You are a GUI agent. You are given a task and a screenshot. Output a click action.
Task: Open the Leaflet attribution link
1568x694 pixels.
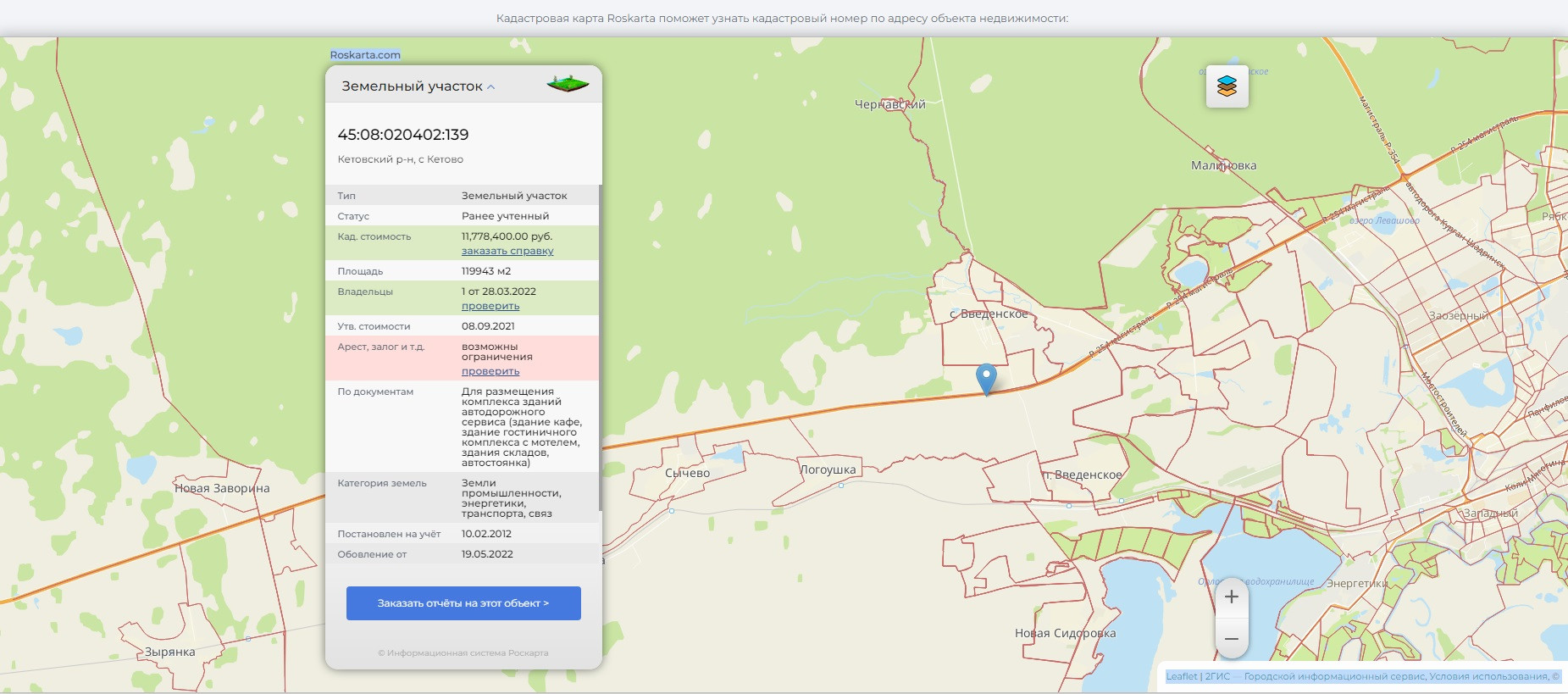(x=1181, y=676)
